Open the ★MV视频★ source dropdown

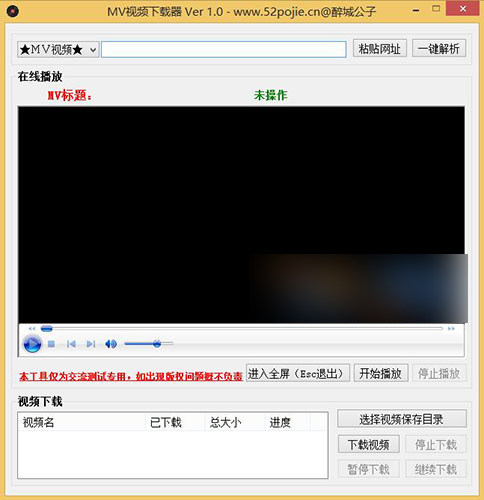[58, 50]
